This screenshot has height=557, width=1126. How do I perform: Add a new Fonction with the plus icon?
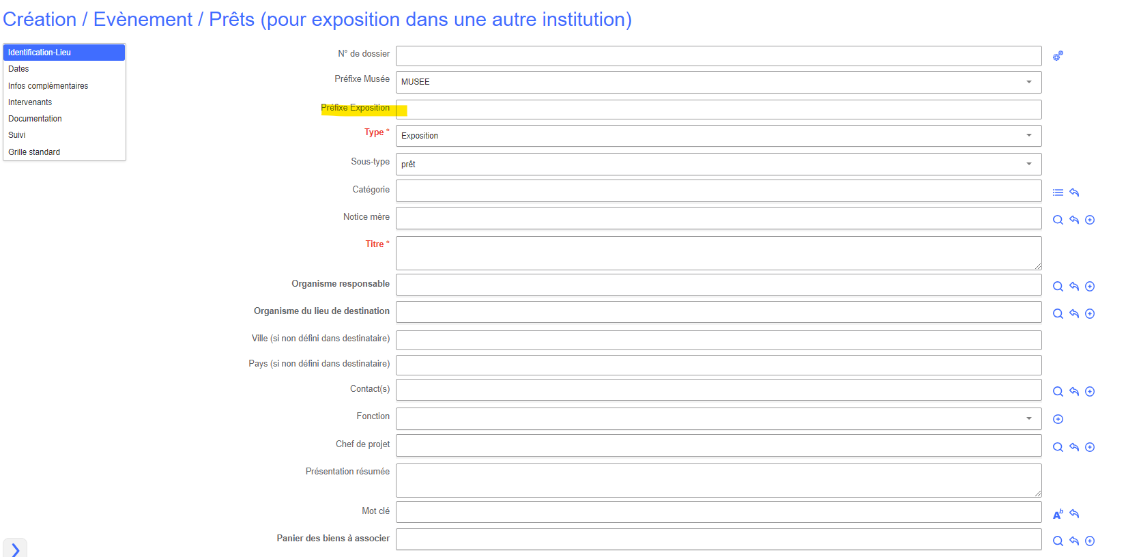click(x=1058, y=419)
